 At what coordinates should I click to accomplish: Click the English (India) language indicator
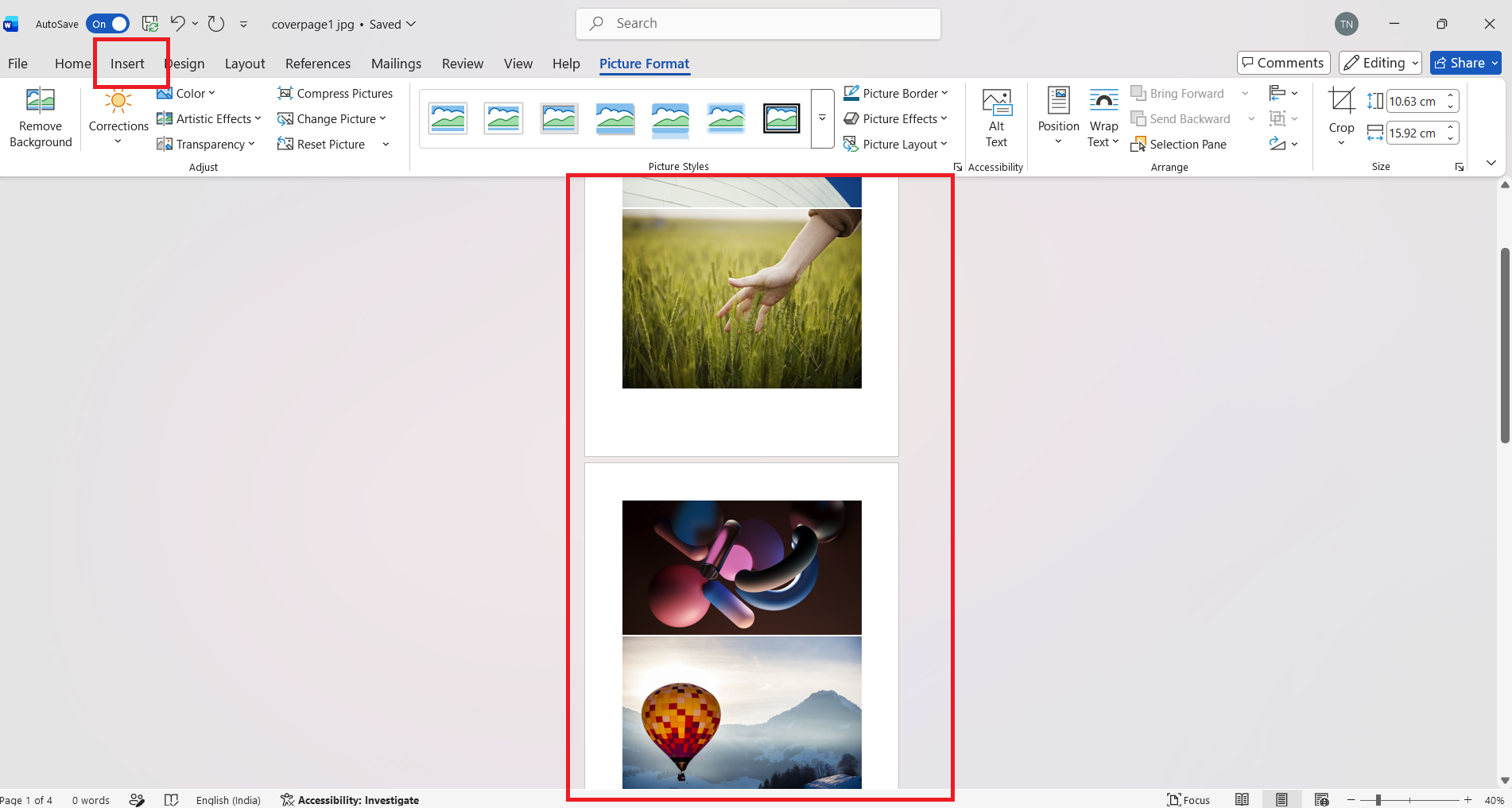point(228,800)
